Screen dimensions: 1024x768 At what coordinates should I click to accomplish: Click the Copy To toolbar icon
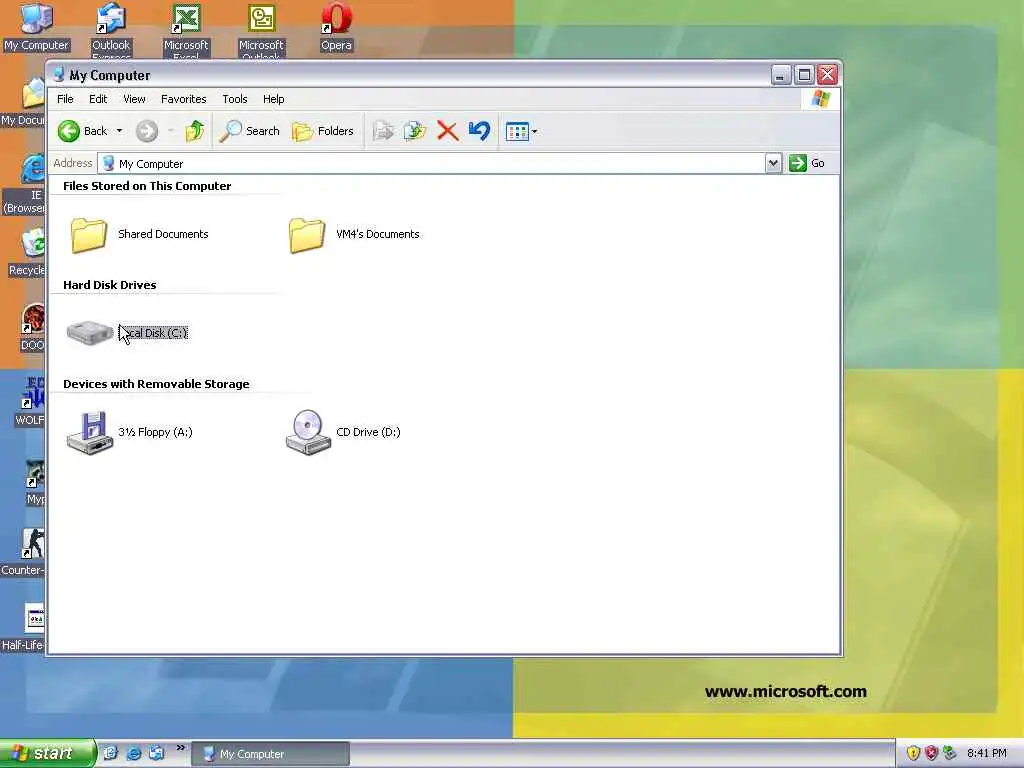coord(415,131)
